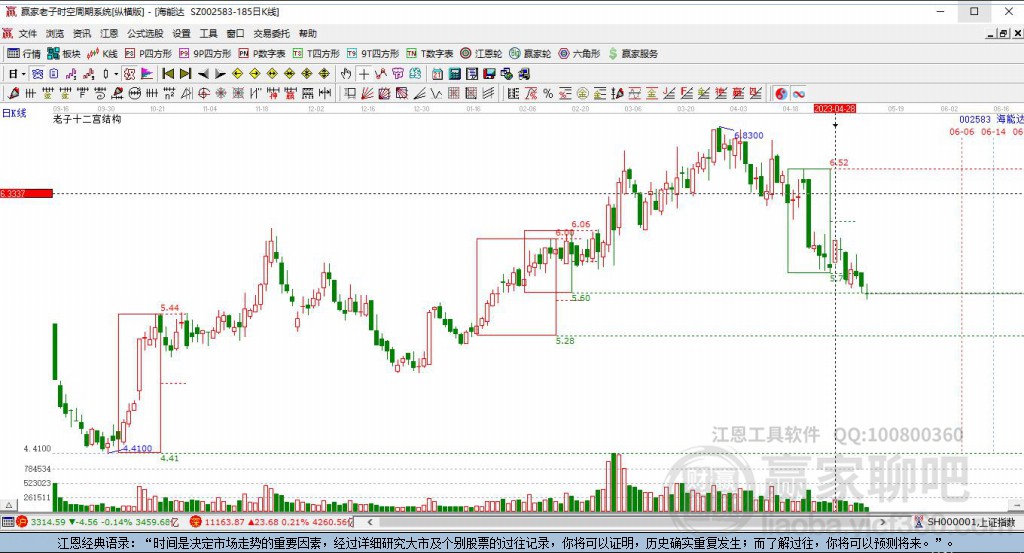Open the calculator icon
Image resolution: width=1024 pixels, height=553 pixels.
point(454,74)
